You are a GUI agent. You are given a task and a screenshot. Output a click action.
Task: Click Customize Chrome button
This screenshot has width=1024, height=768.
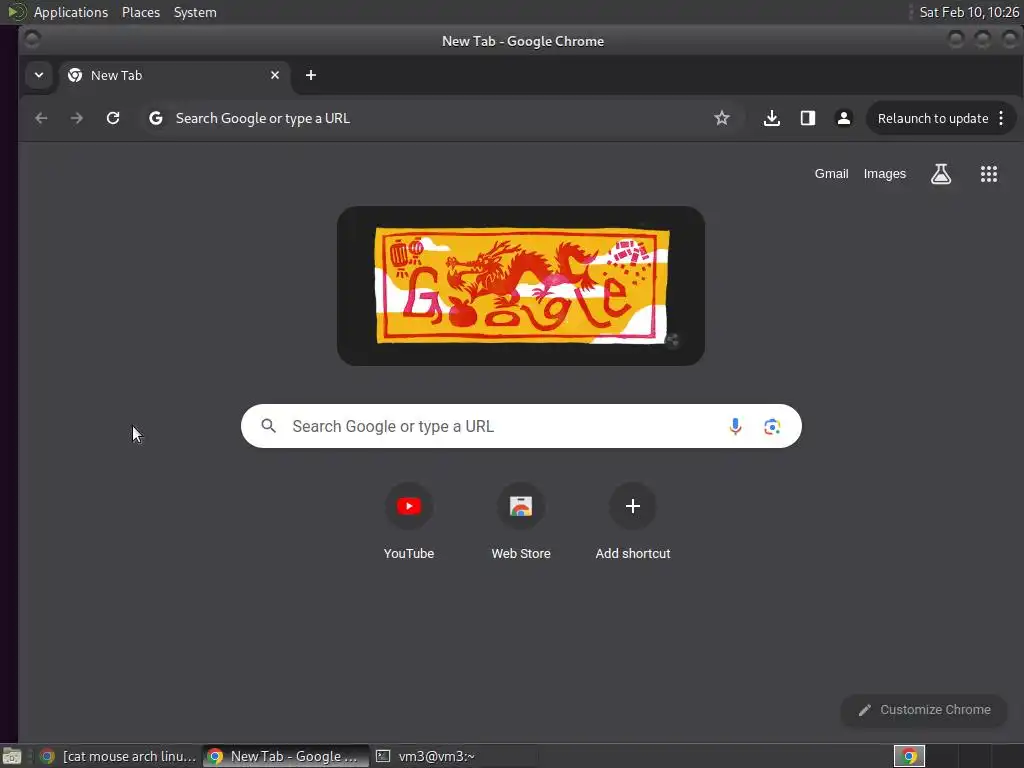tap(924, 710)
